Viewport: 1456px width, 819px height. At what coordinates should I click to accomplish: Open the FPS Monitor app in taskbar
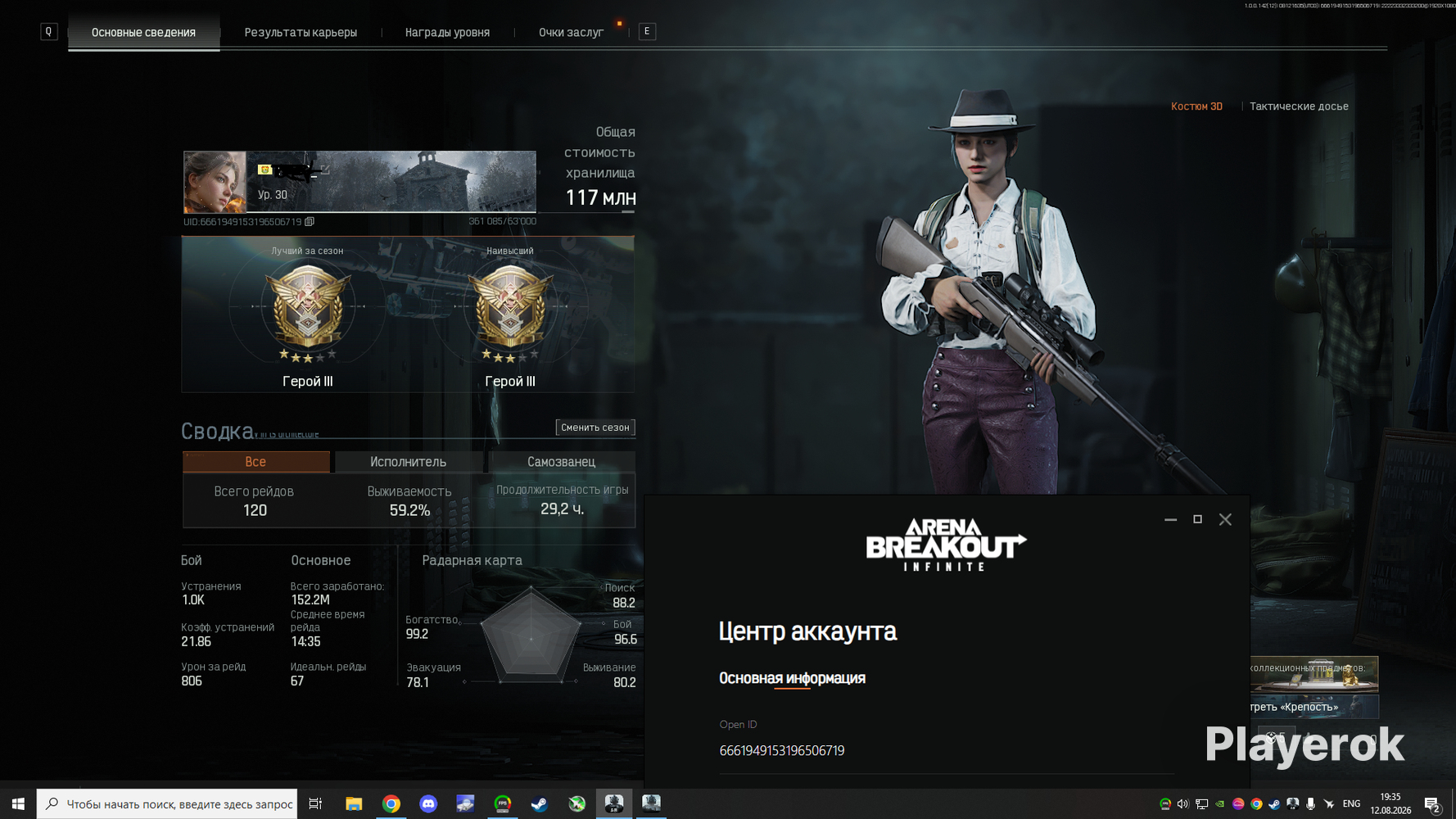pyautogui.click(x=503, y=804)
